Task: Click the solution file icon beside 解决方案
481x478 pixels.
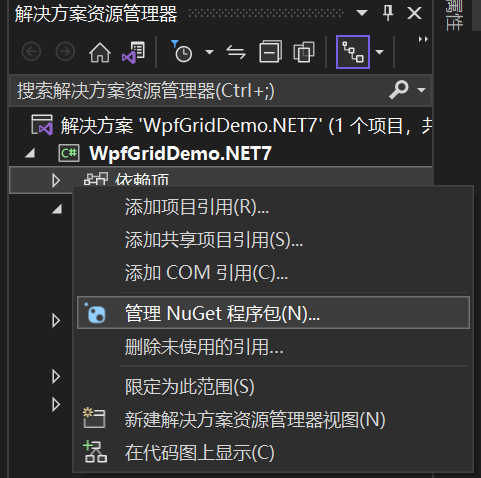Action: (x=42, y=125)
